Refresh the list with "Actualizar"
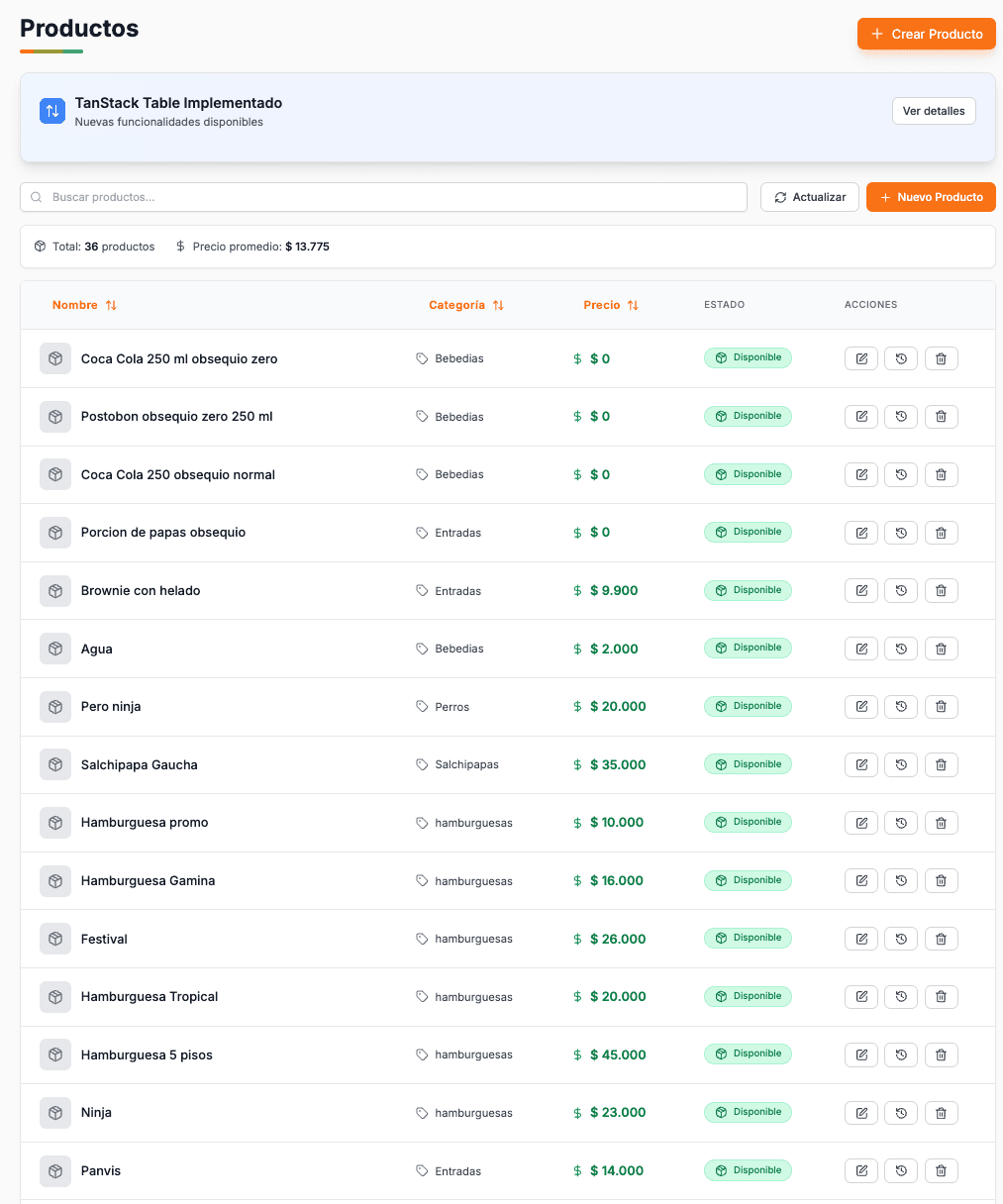 809,197
